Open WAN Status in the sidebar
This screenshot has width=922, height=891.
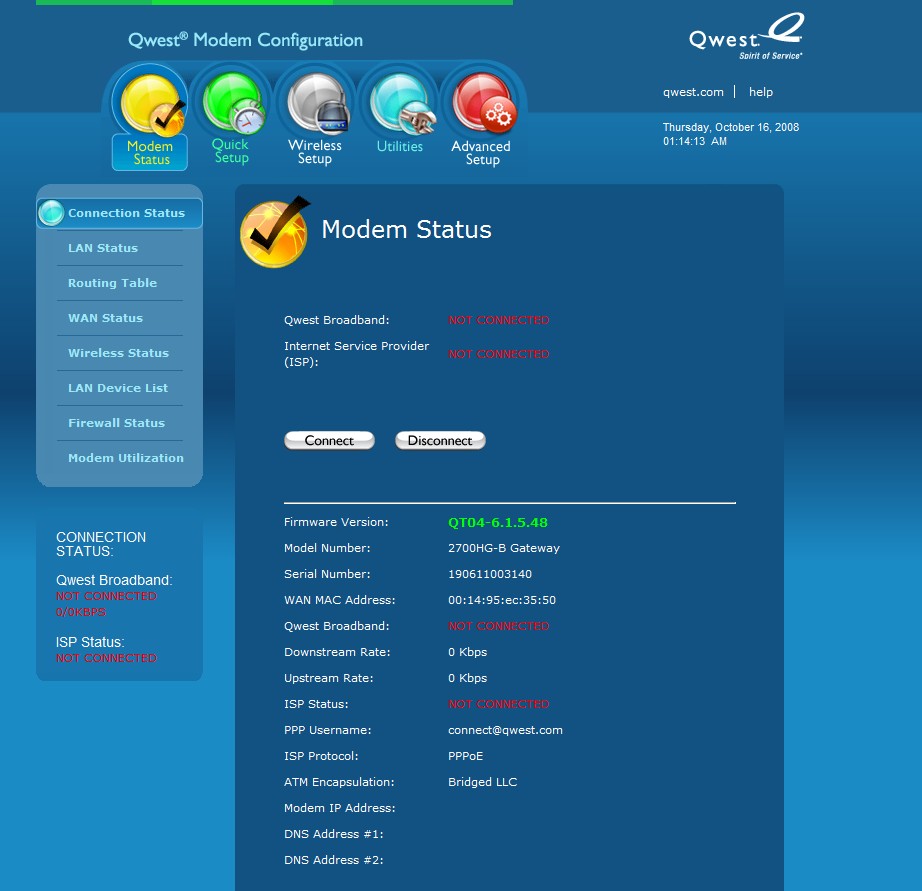click(x=105, y=318)
